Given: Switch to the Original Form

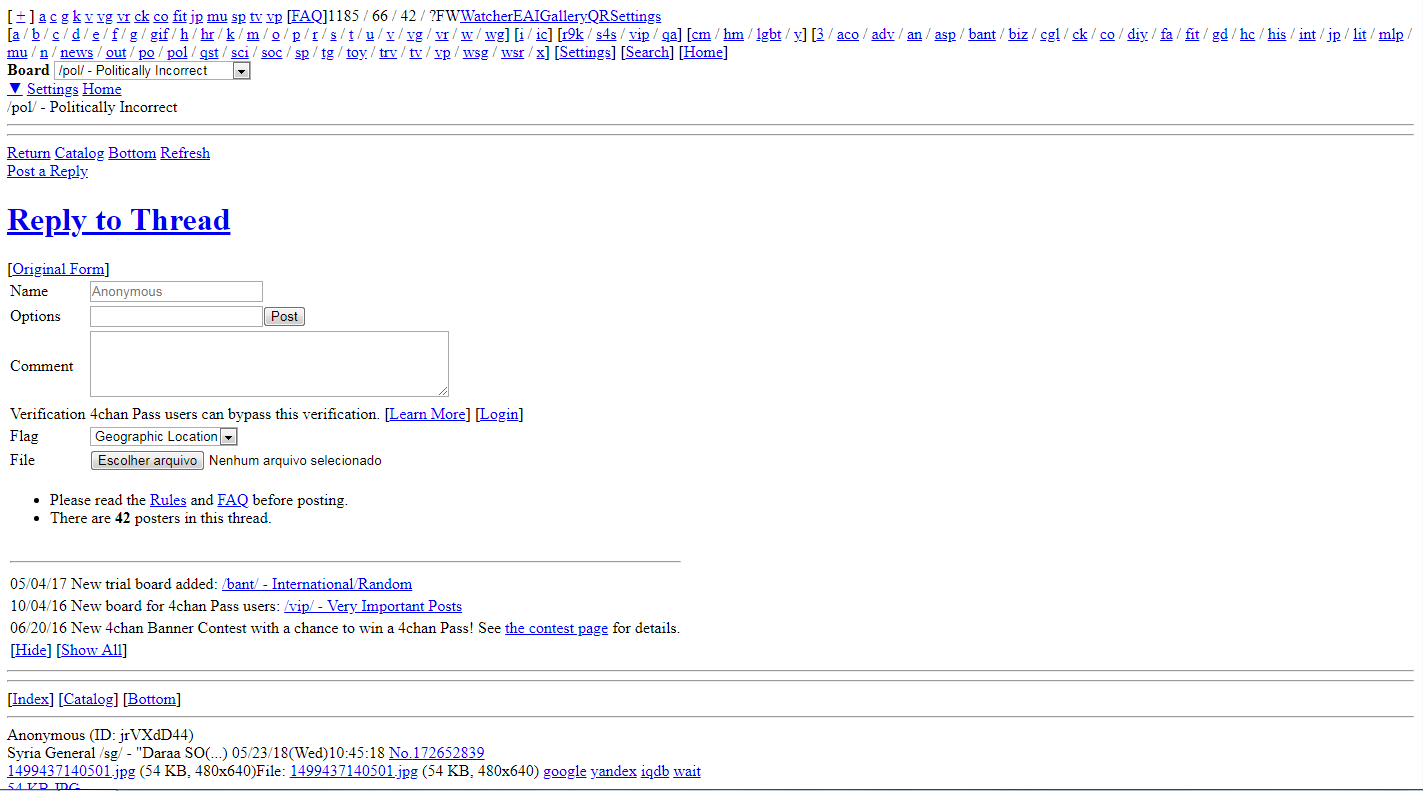Looking at the screenshot, I should [58, 269].
